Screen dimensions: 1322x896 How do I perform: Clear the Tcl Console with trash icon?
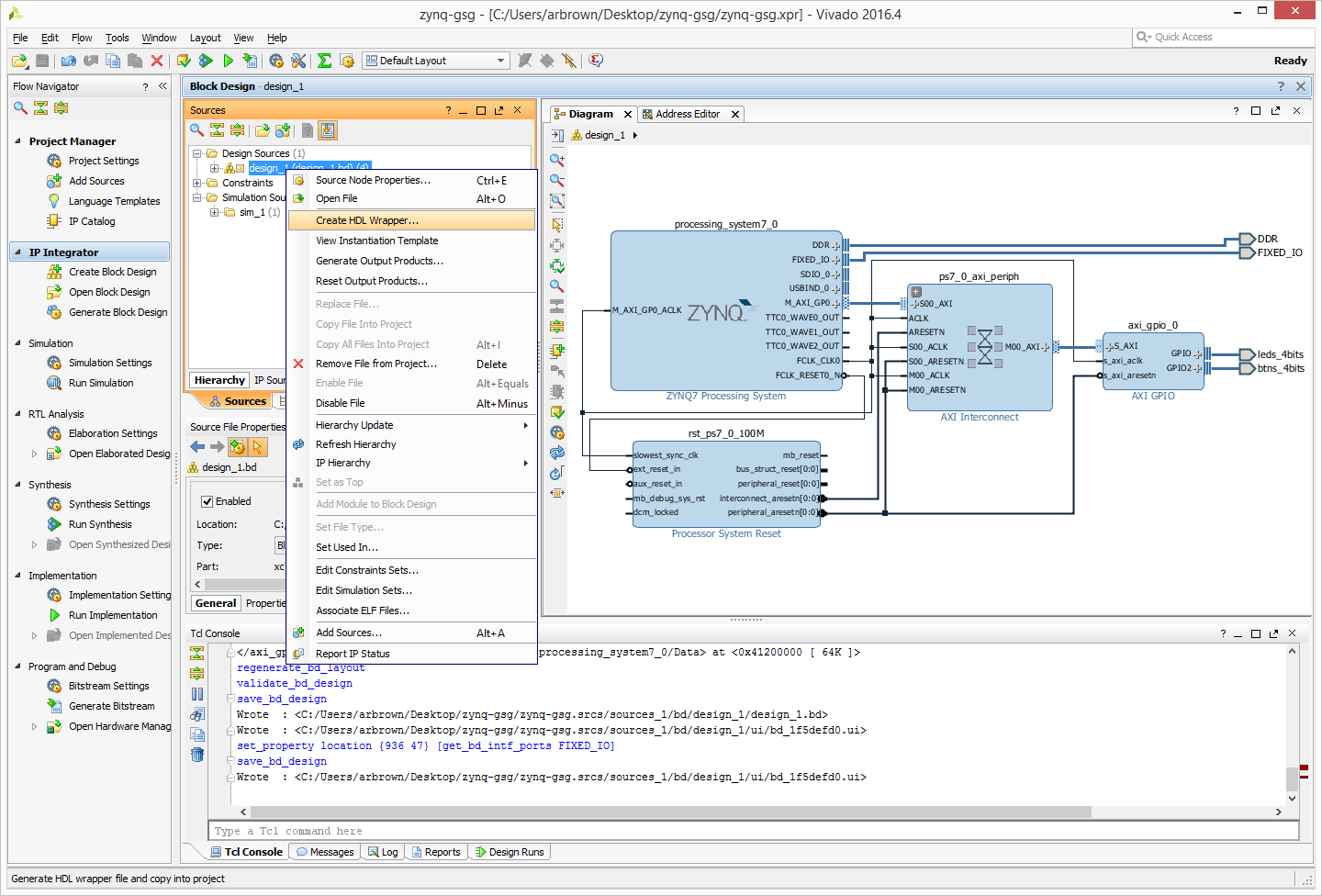click(197, 755)
